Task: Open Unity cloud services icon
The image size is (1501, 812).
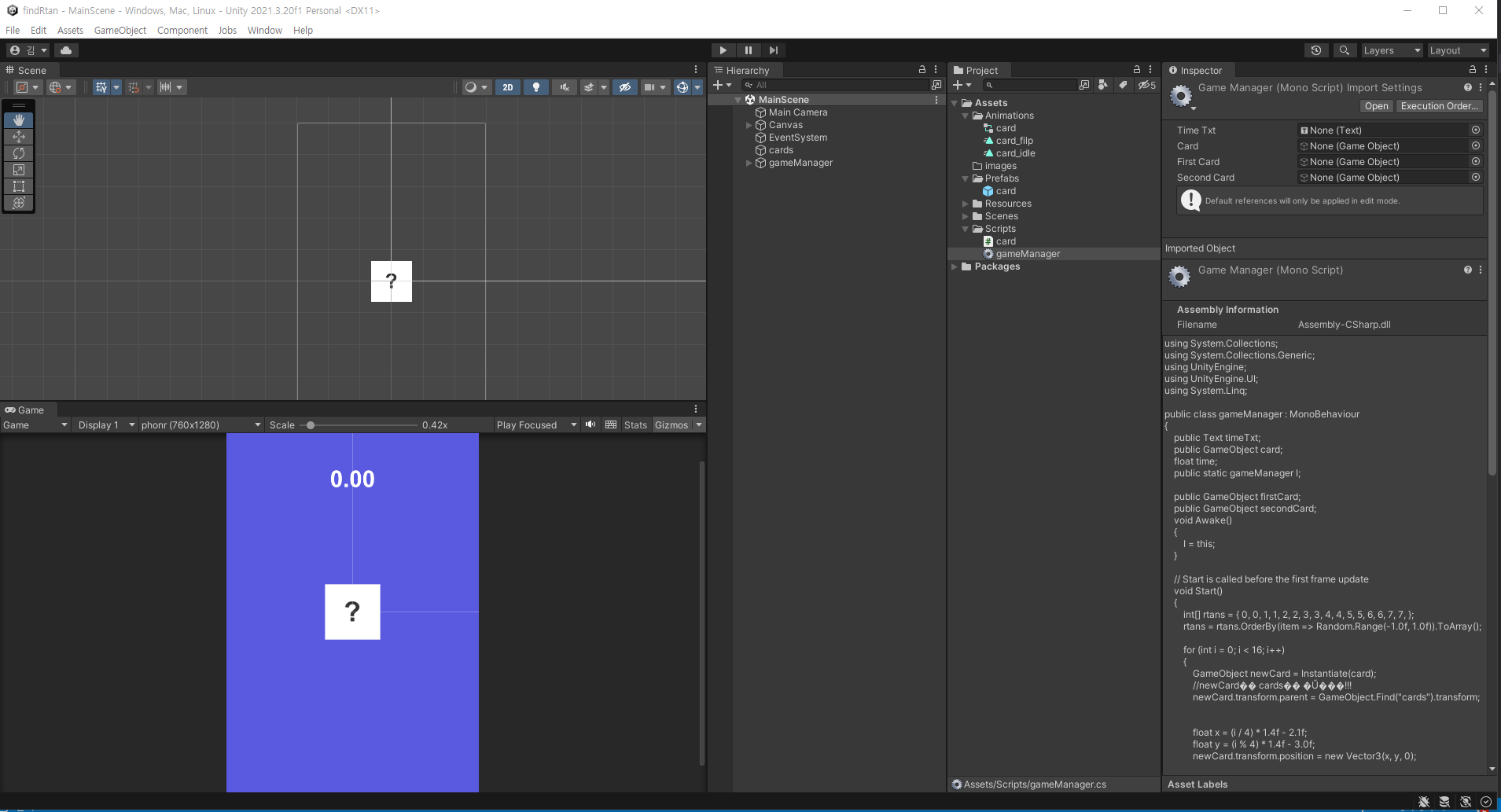Action: pyautogui.click(x=66, y=50)
